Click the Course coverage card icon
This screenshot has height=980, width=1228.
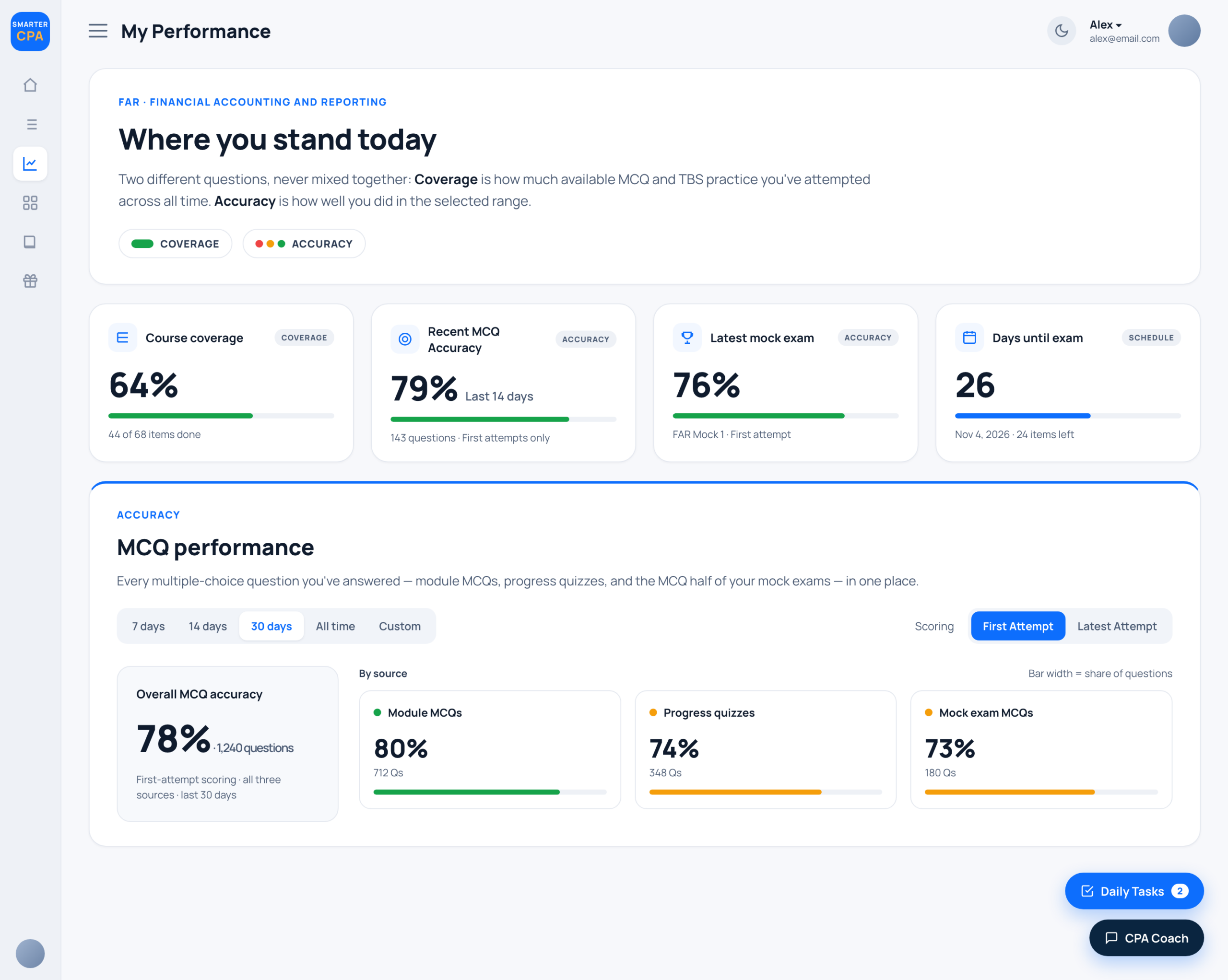[122, 338]
